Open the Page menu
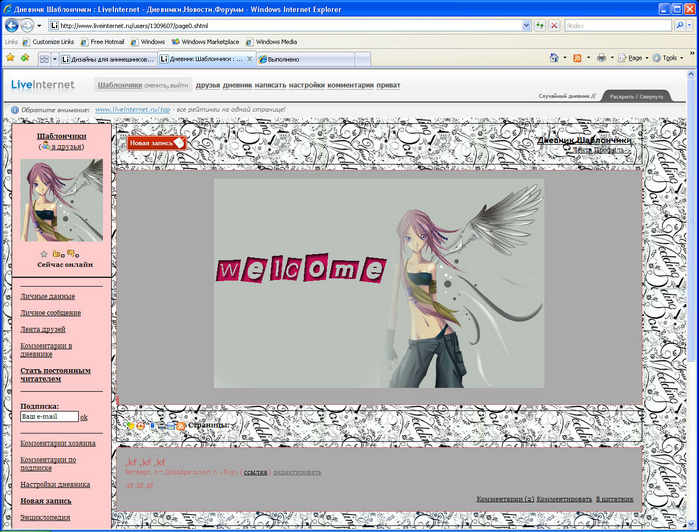 [x=633, y=58]
